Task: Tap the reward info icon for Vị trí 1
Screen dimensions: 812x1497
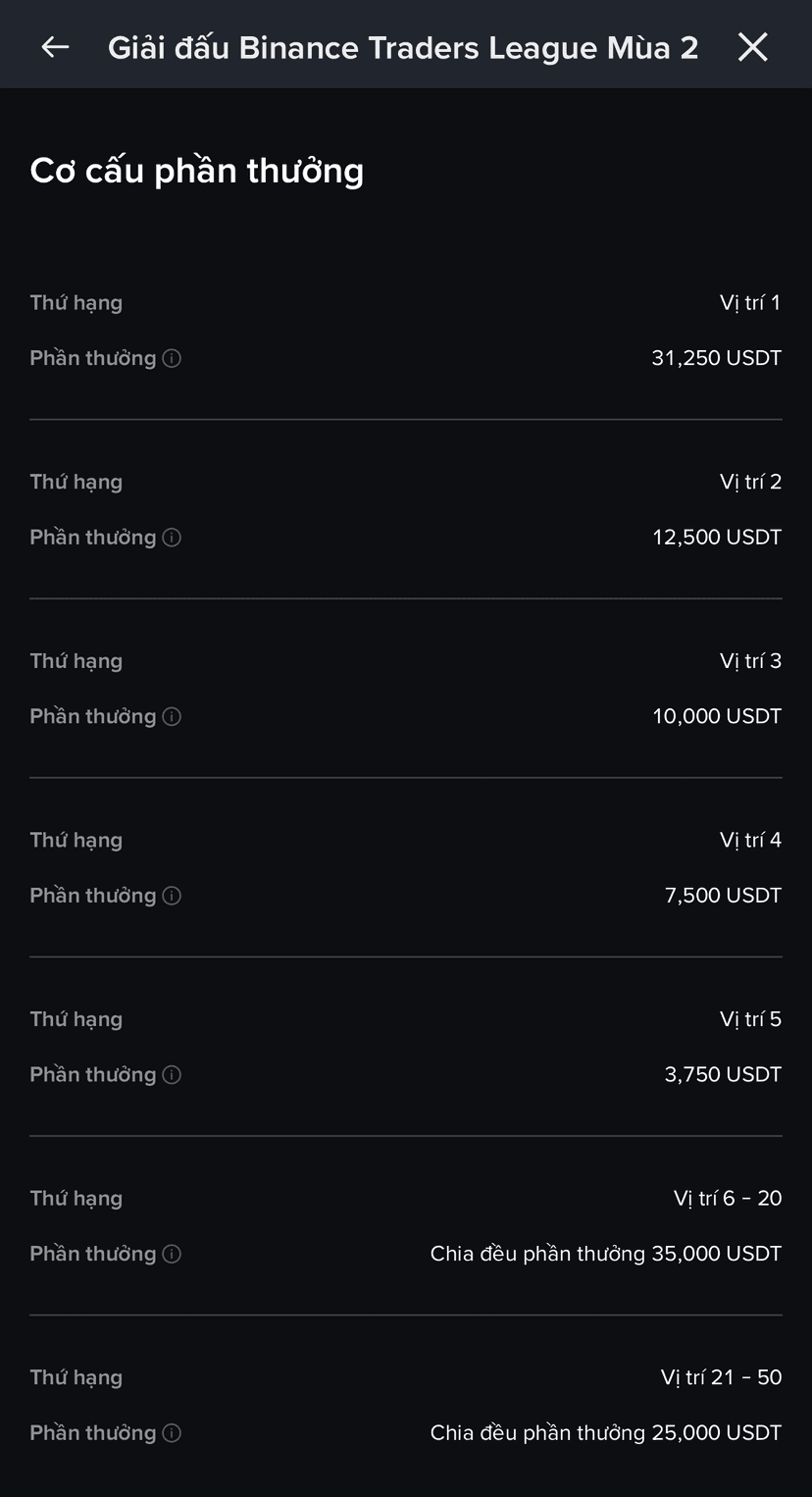Action: click(172, 358)
